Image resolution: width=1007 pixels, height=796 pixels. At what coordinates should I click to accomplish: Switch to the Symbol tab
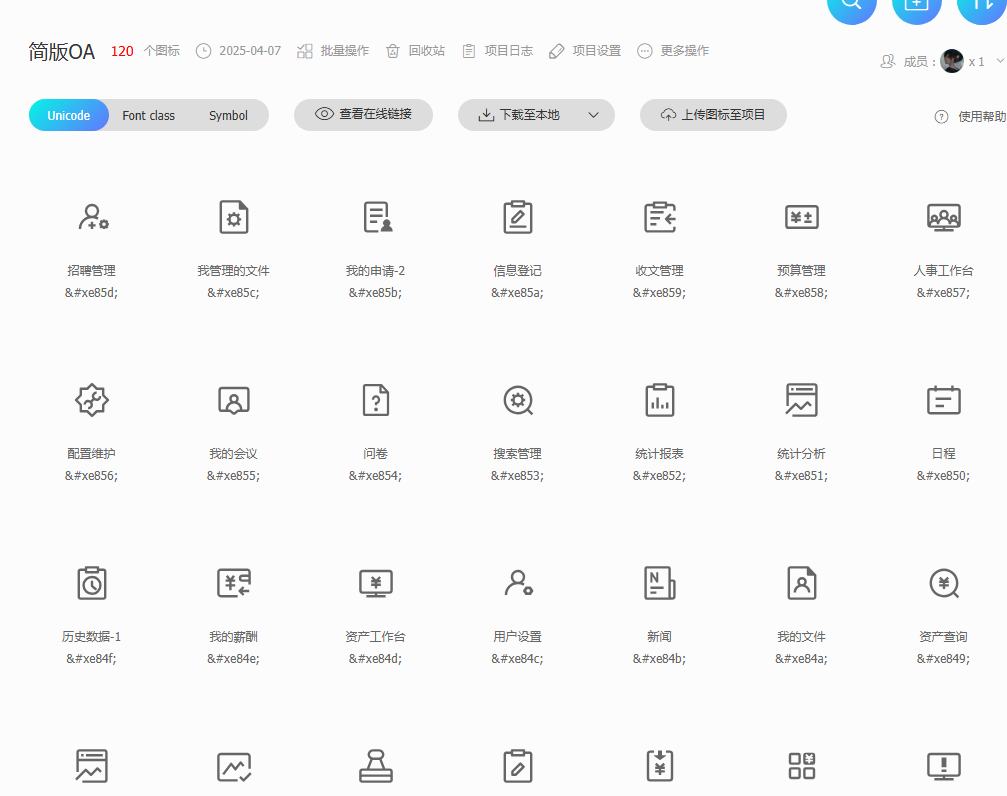pos(228,116)
